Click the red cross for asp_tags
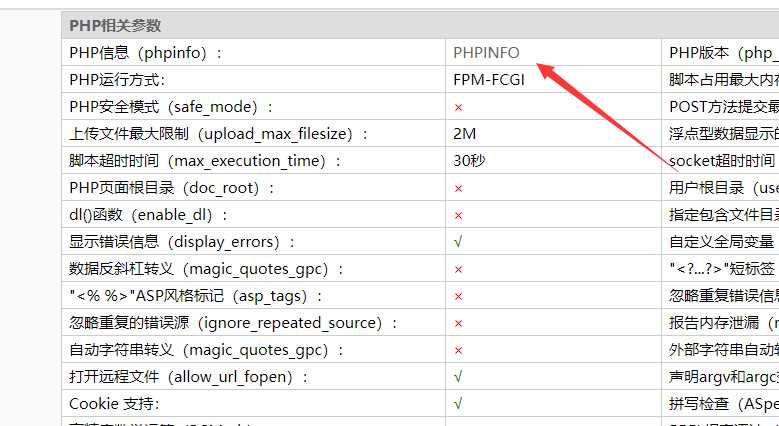This screenshot has height=426, width=779. [x=458, y=296]
